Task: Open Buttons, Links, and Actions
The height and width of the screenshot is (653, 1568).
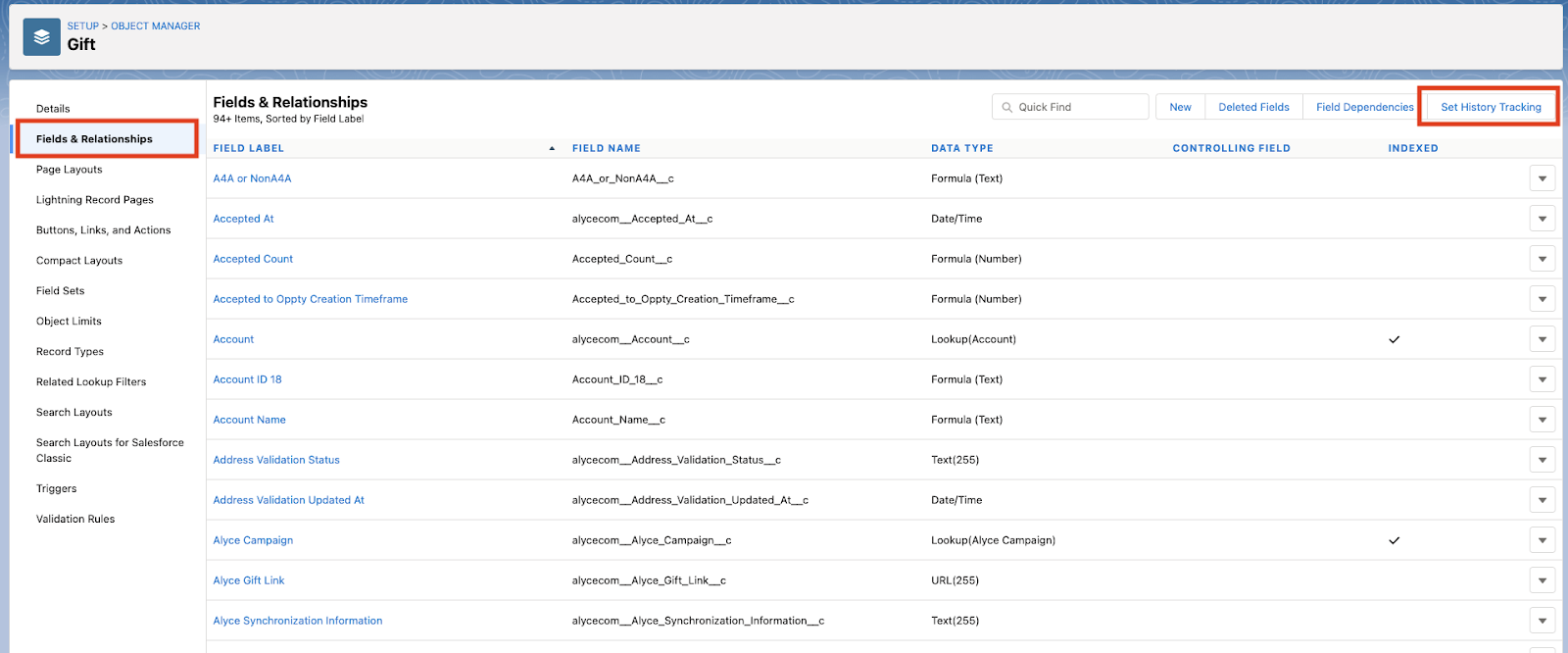Action: [103, 230]
